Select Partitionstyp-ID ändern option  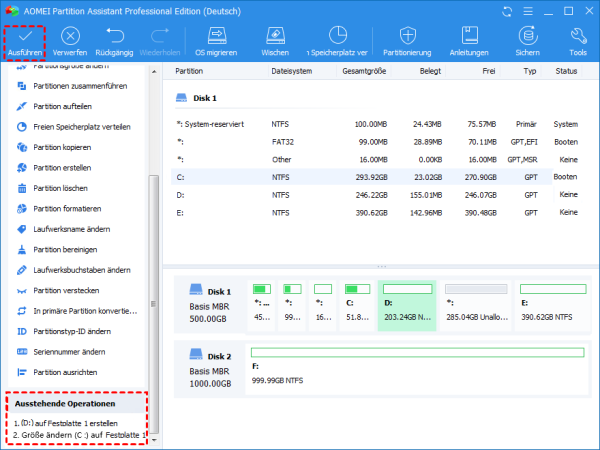pos(64,332)
